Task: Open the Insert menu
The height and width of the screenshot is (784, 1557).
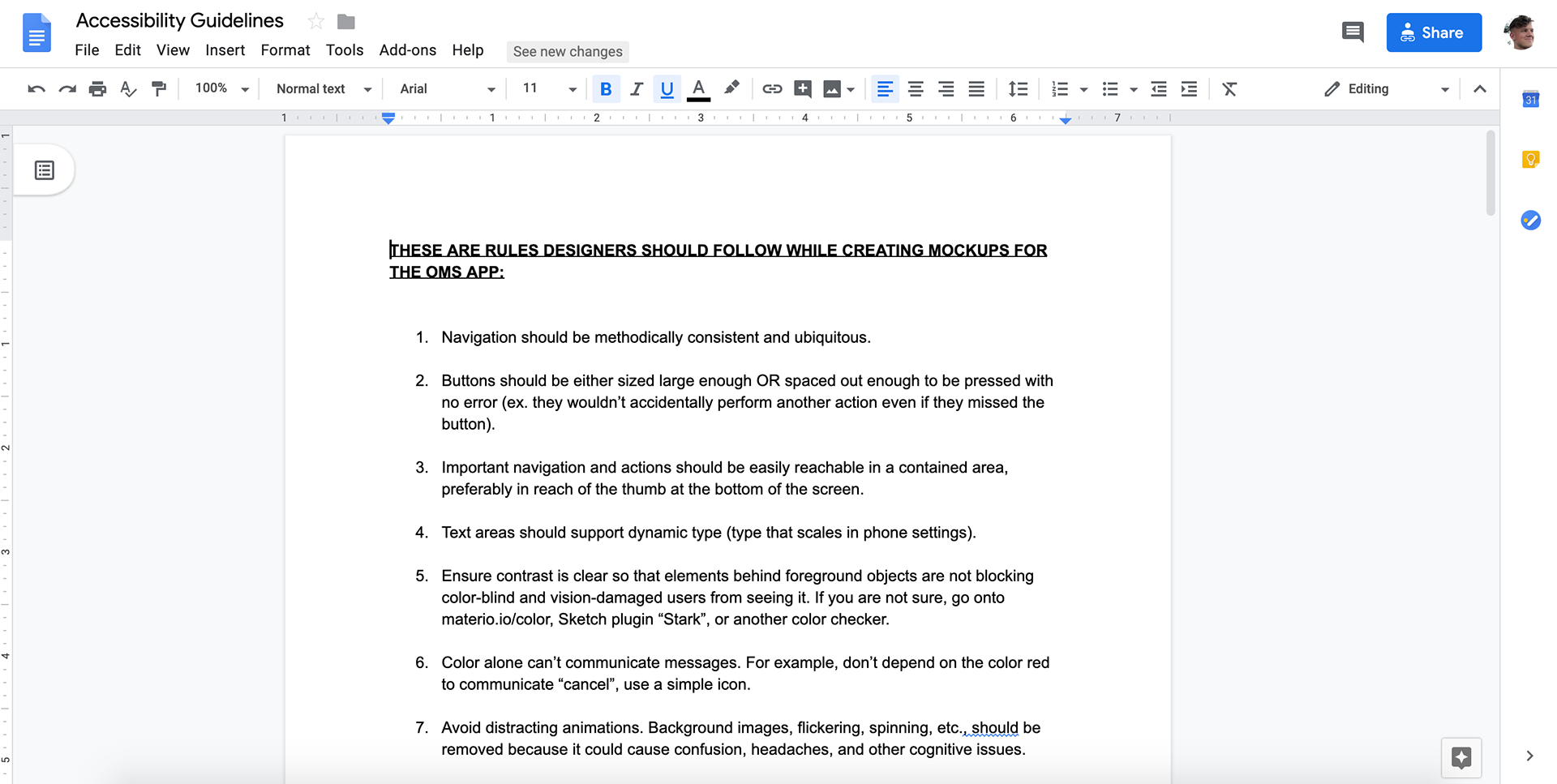Action: pyautogui.click(x=225, y=50)
